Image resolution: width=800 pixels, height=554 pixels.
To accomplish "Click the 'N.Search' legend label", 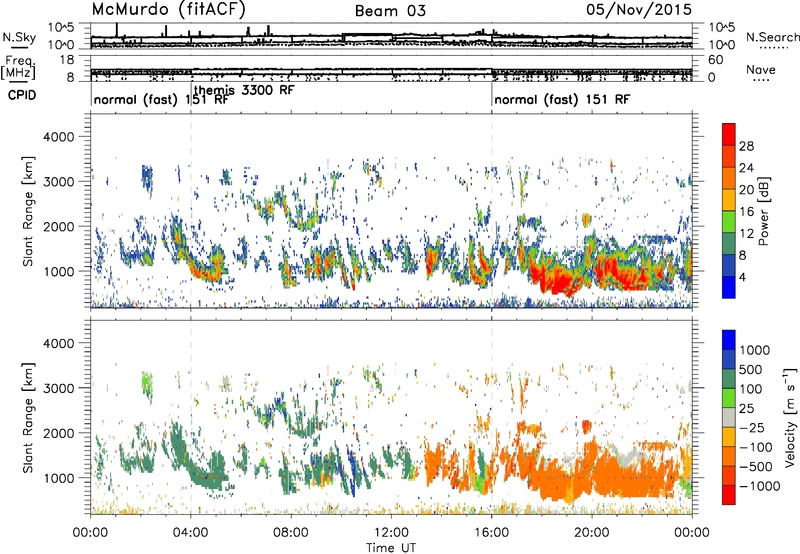I will click(x=772, y=37).
